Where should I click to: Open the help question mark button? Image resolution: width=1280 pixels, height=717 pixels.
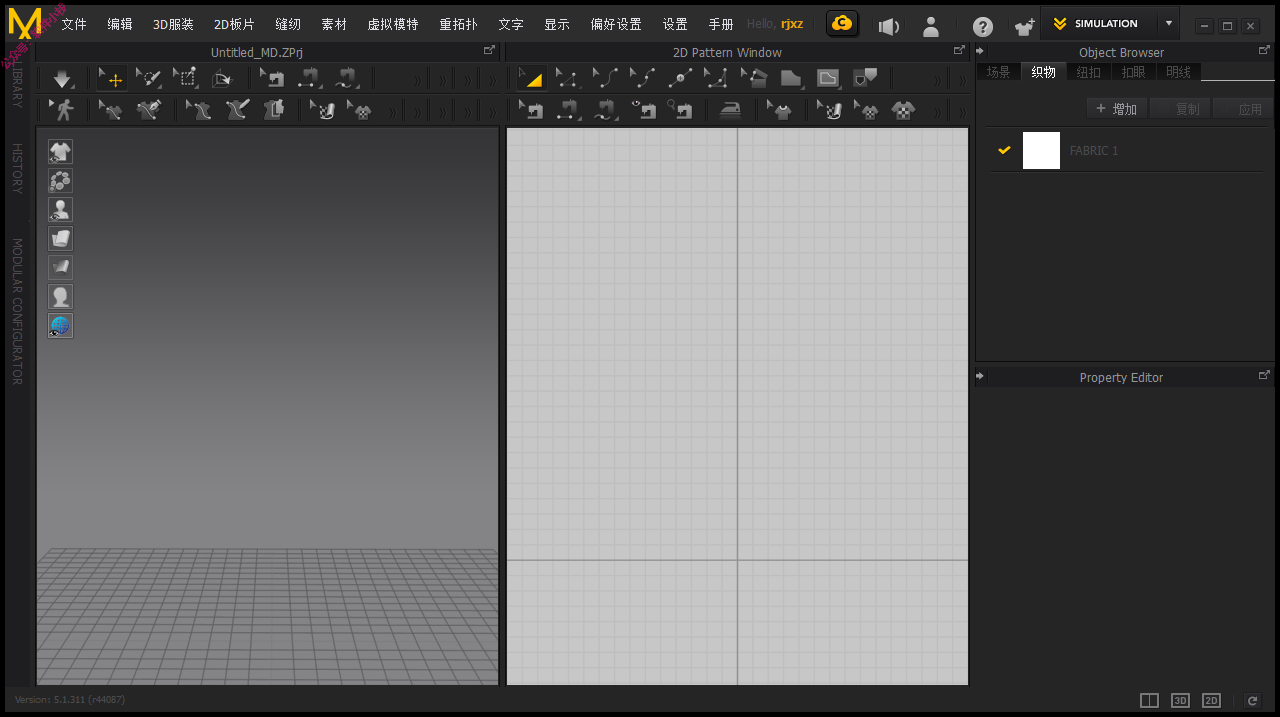983,27
